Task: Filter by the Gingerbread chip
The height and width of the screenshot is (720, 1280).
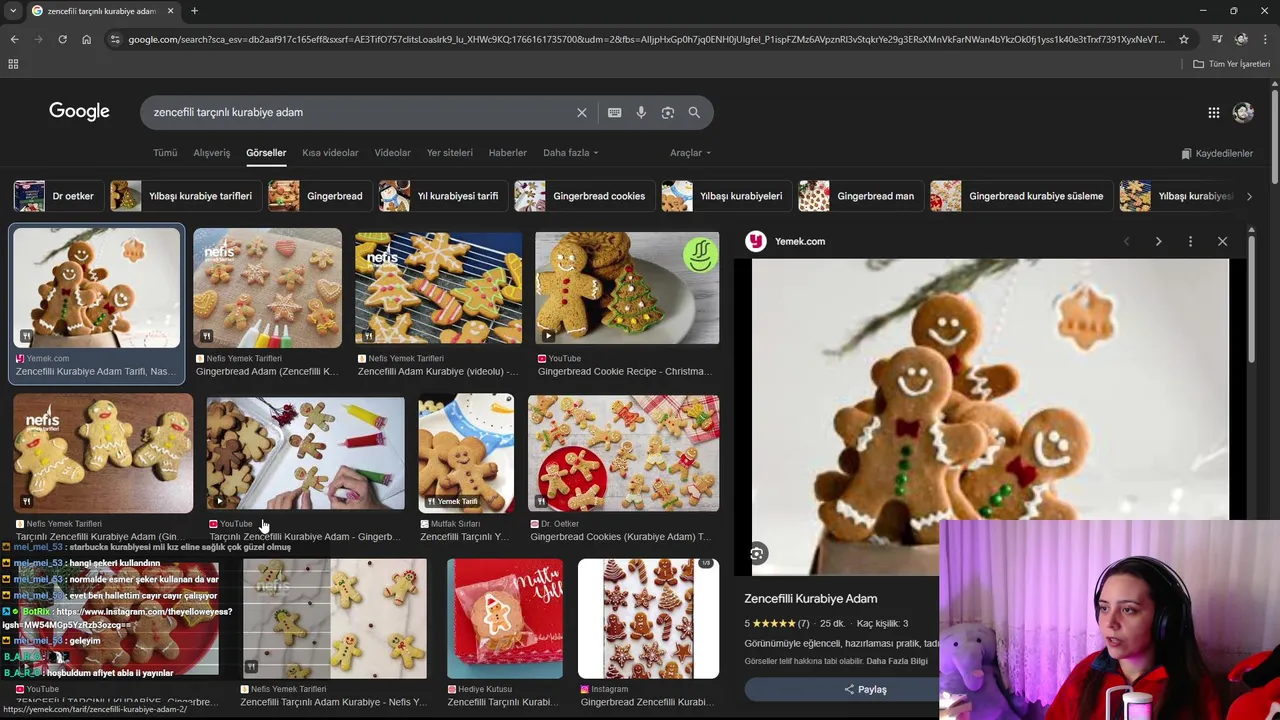Action: click(x=318, y=196)
